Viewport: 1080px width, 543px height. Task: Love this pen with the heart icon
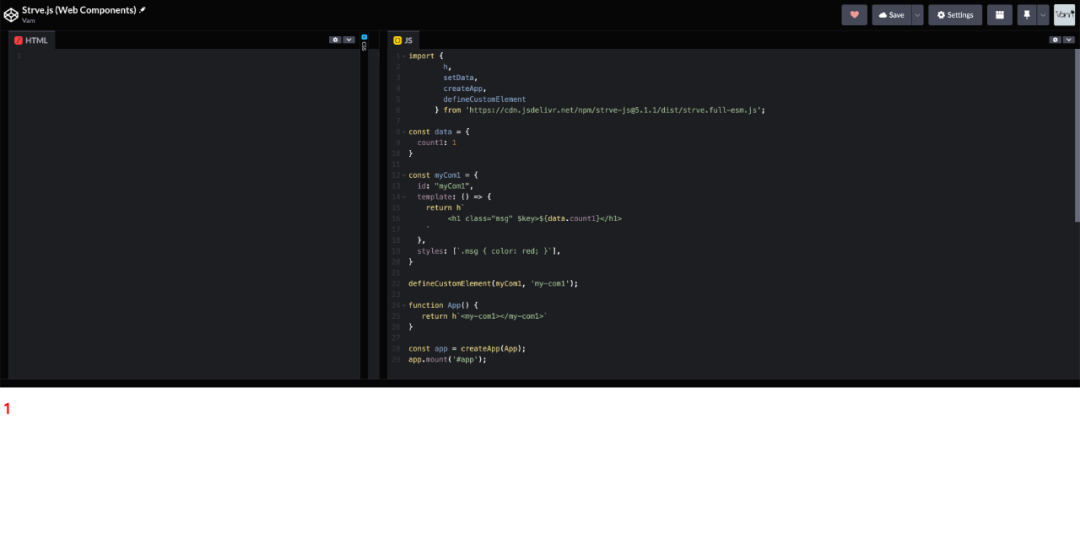(x=854, y=15)
